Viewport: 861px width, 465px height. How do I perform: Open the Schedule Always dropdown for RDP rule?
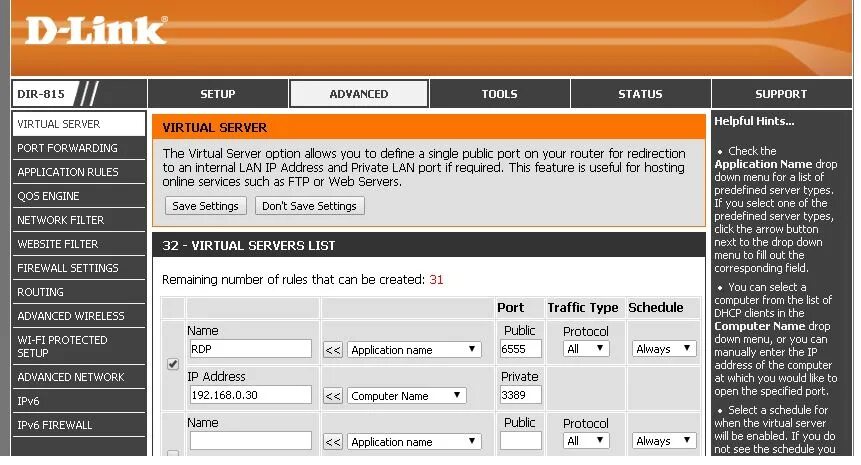pos(663,349)
